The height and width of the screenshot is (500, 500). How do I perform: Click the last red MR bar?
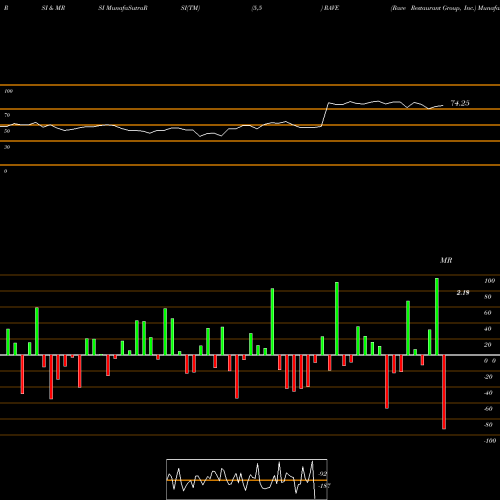444,392
